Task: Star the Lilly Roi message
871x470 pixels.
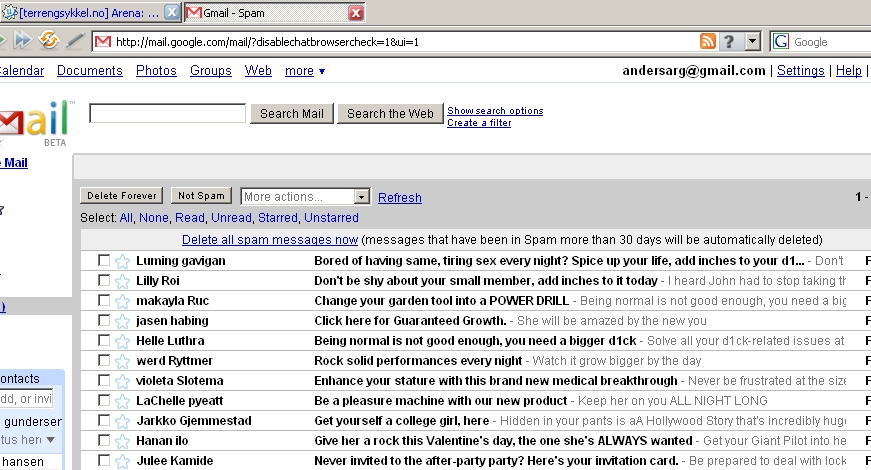Action: click(122, 281)
